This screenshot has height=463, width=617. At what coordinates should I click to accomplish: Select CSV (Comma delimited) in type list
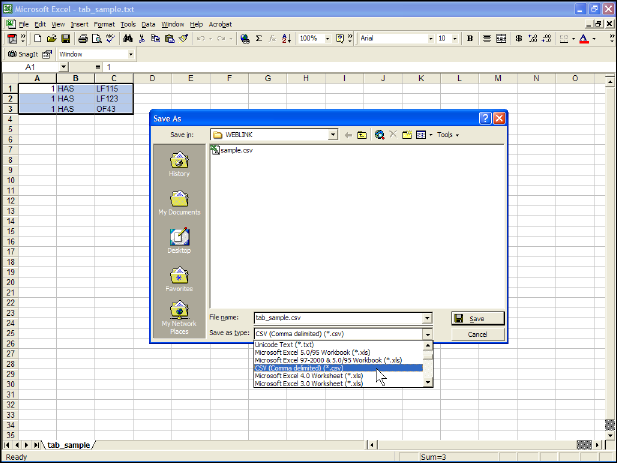coord(339,368)
